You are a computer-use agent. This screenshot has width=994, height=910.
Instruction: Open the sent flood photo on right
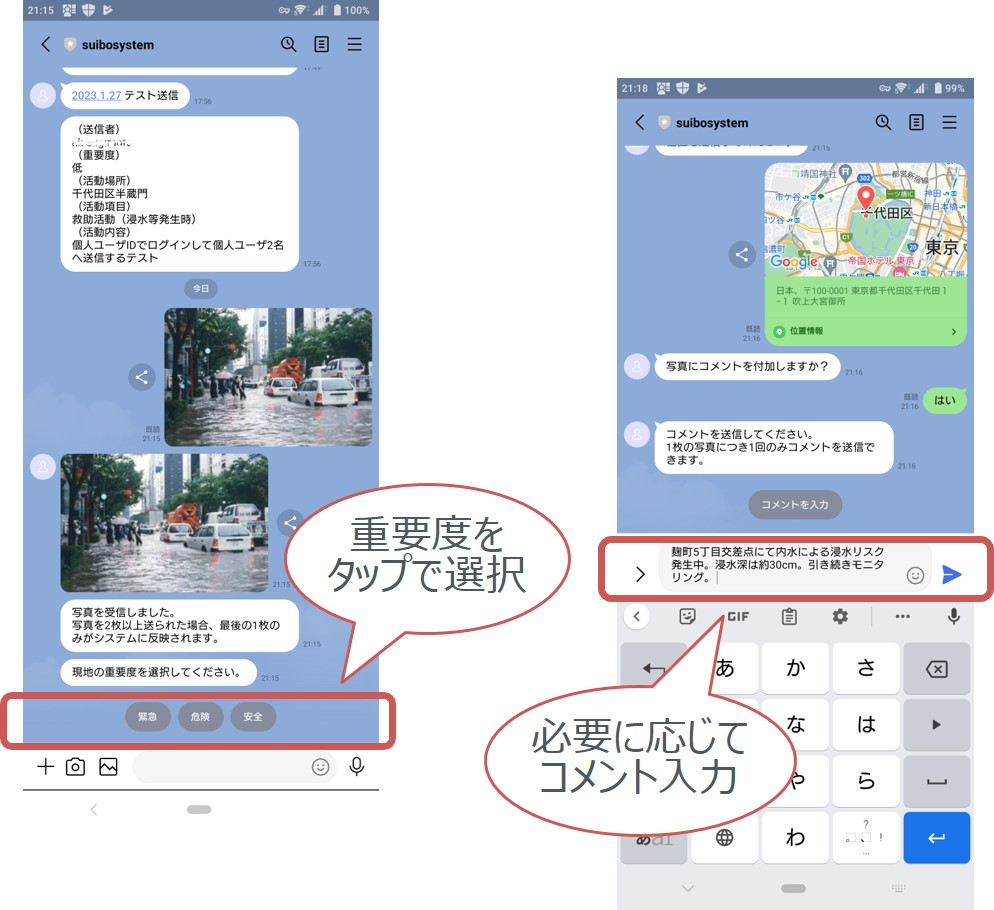pos(268,377)
